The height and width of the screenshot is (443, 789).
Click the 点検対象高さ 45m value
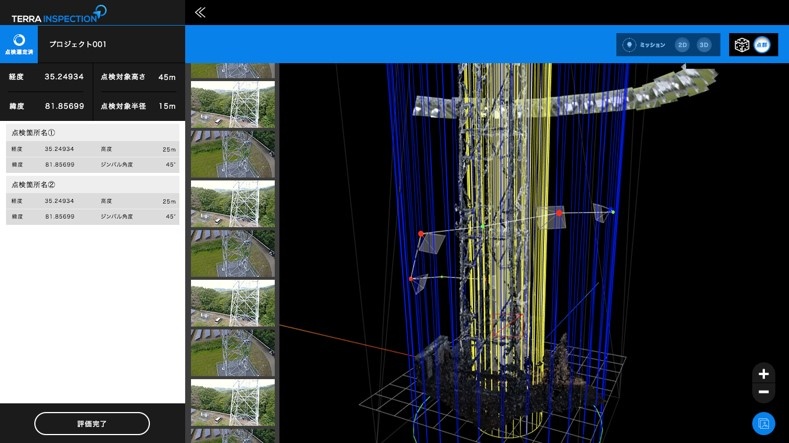pyautogui.click(x=166, y=77)
